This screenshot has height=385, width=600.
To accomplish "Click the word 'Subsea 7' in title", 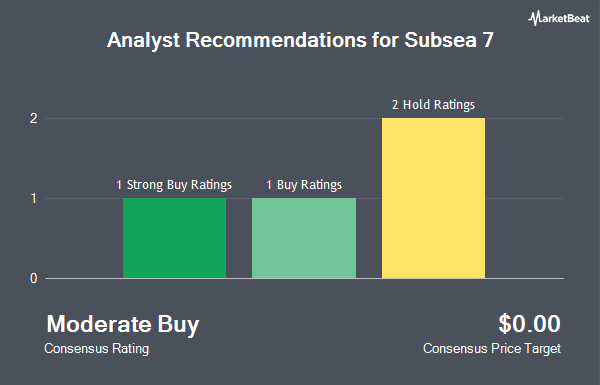I will pos(449,40).
